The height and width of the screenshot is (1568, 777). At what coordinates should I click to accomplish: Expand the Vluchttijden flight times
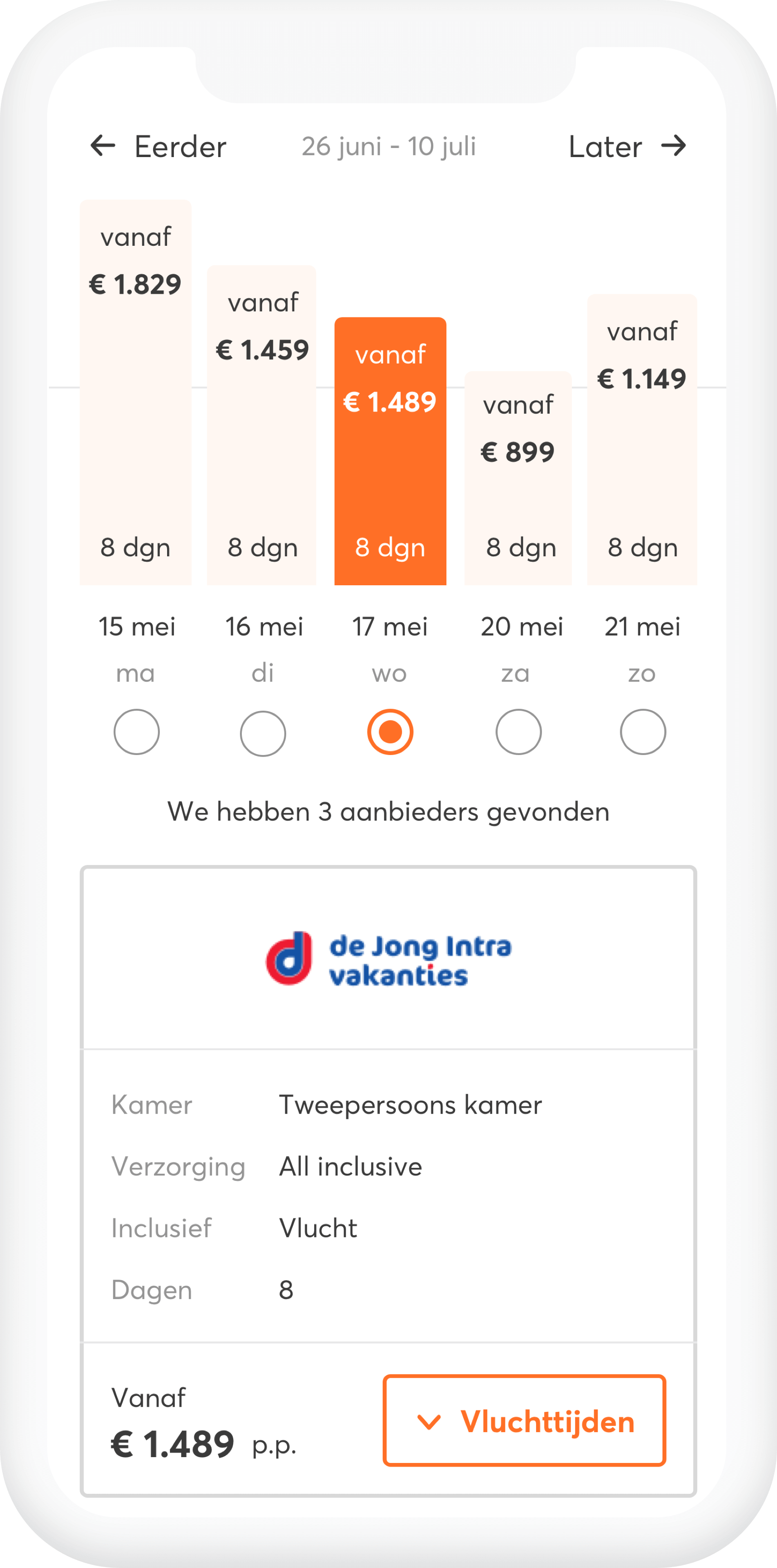[524, 1421]
